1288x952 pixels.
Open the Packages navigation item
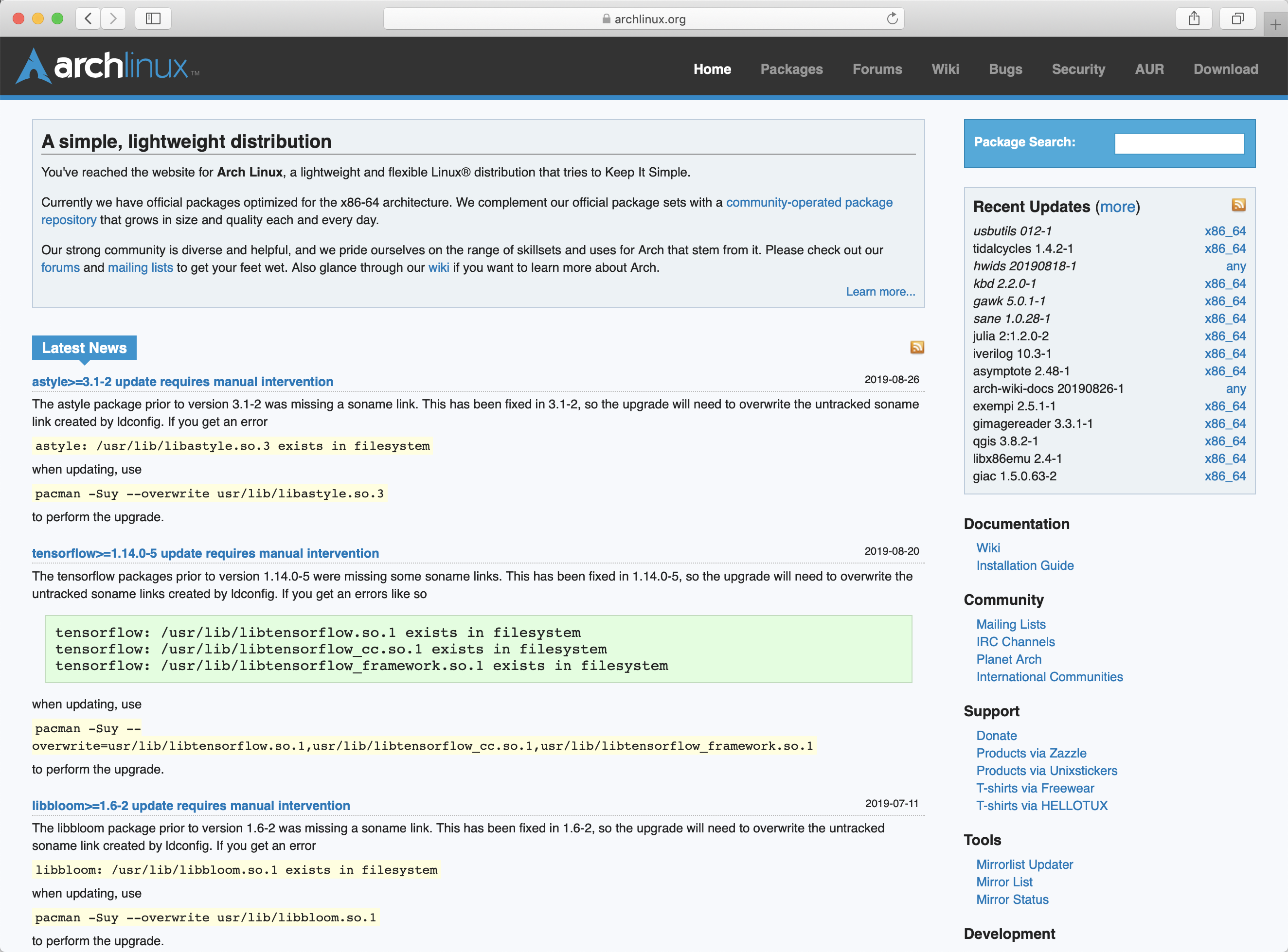tap(791, 69)
